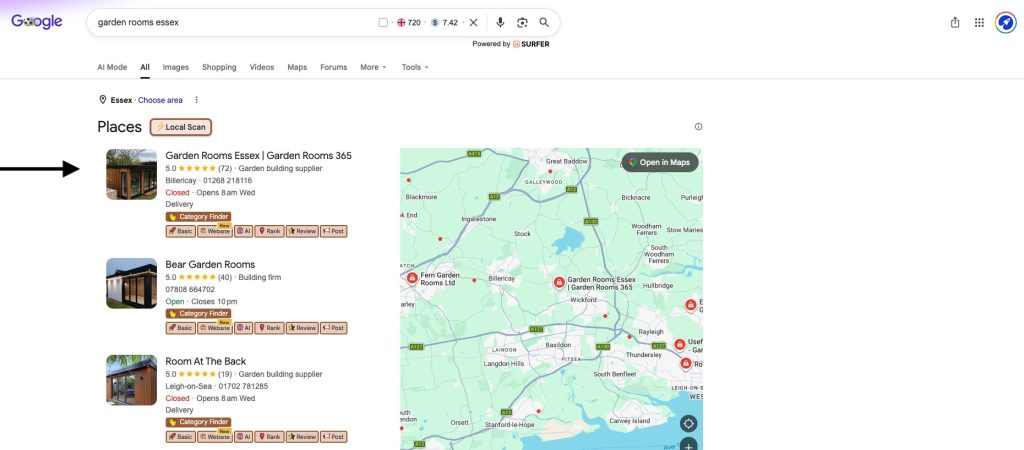Screen dimensions: 1024x450
Task: Click the share icon near apps grid
Action: (955, 22)
